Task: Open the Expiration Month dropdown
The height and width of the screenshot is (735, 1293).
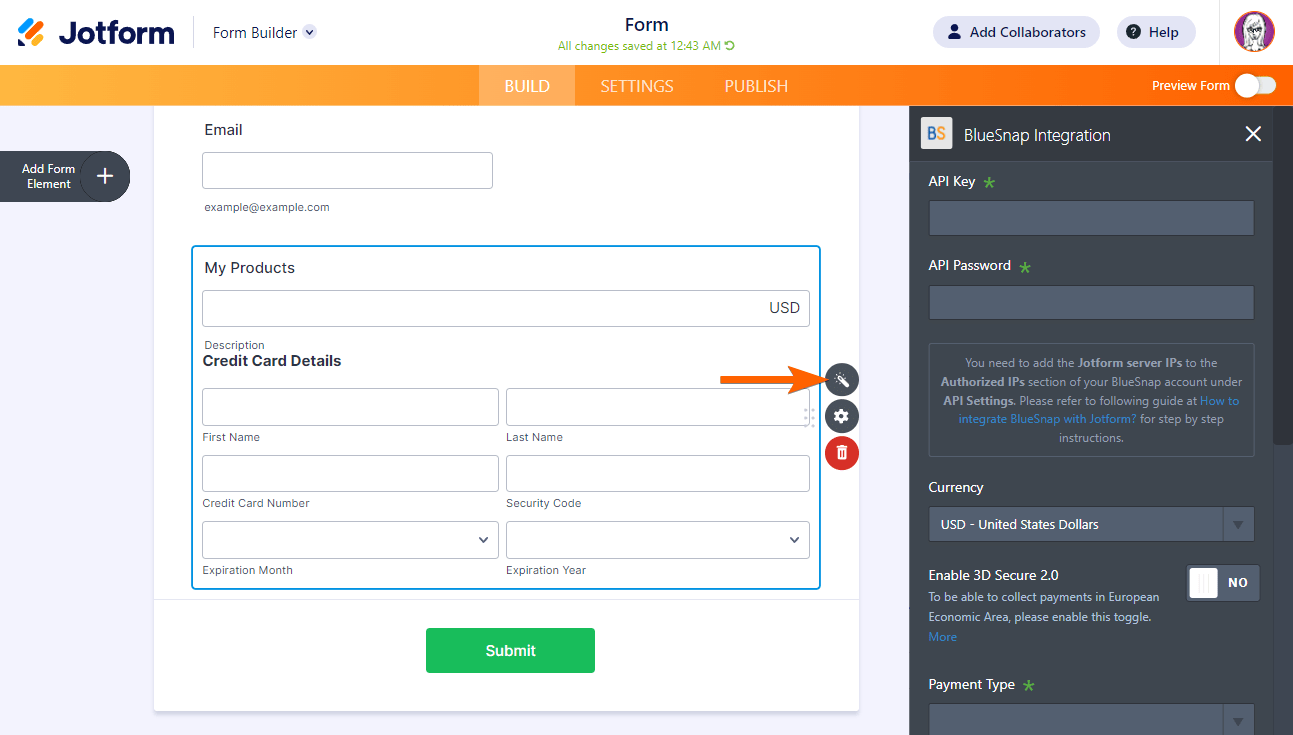Action: (x=350, y=540)
